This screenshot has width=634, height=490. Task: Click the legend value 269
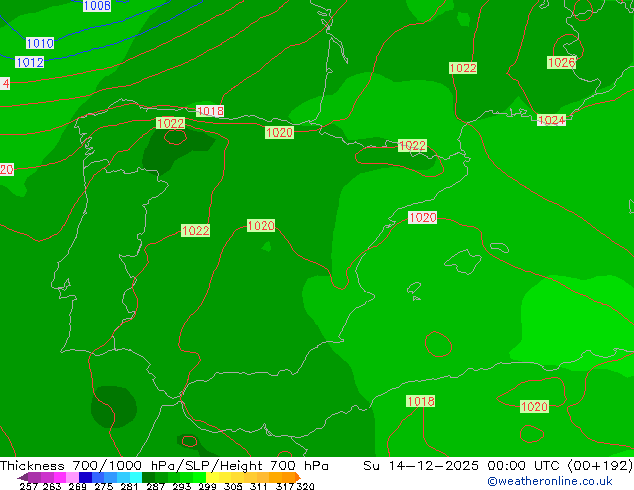[x=78, y=486]
